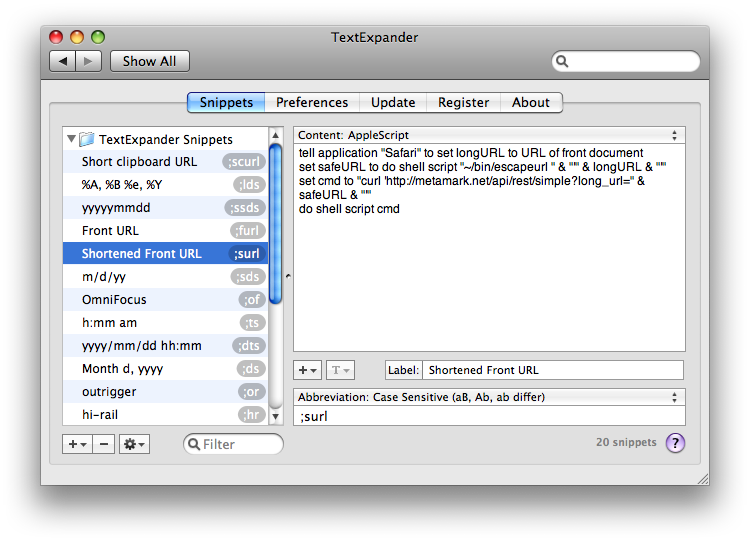Click the ;furl abbreviation badge

[248, 231]
